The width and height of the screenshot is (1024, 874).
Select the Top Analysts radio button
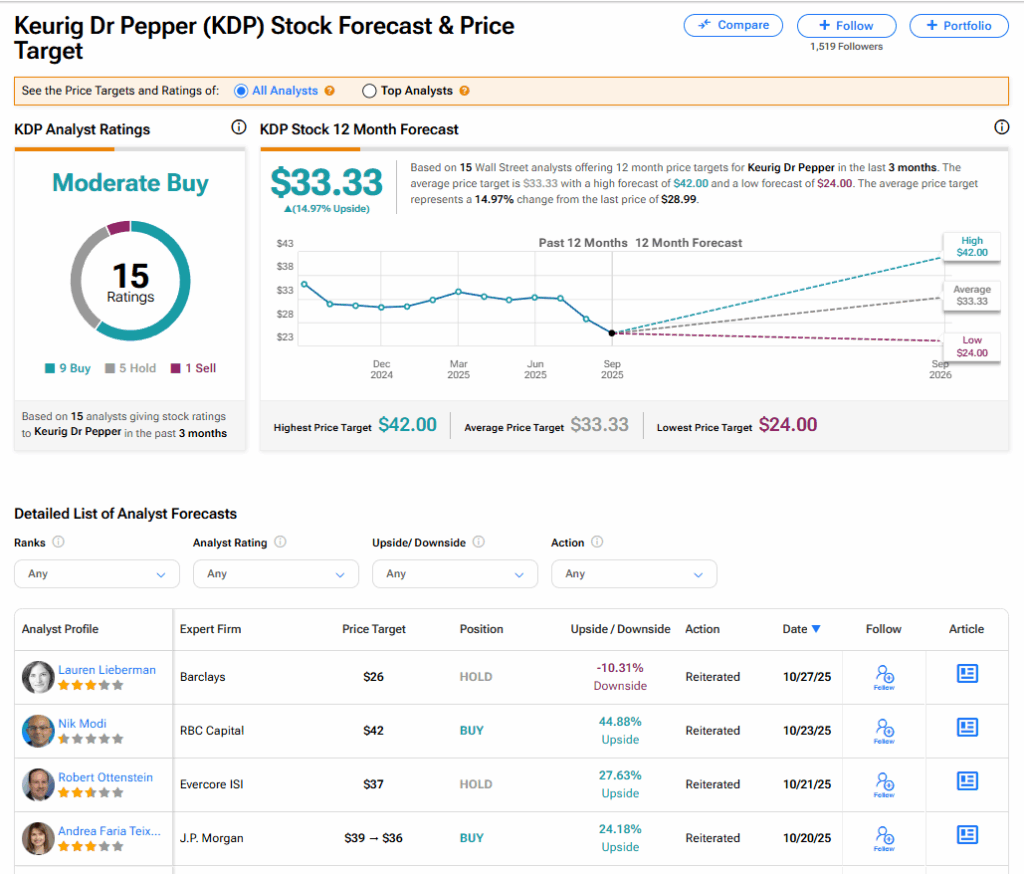coord(369,91)
